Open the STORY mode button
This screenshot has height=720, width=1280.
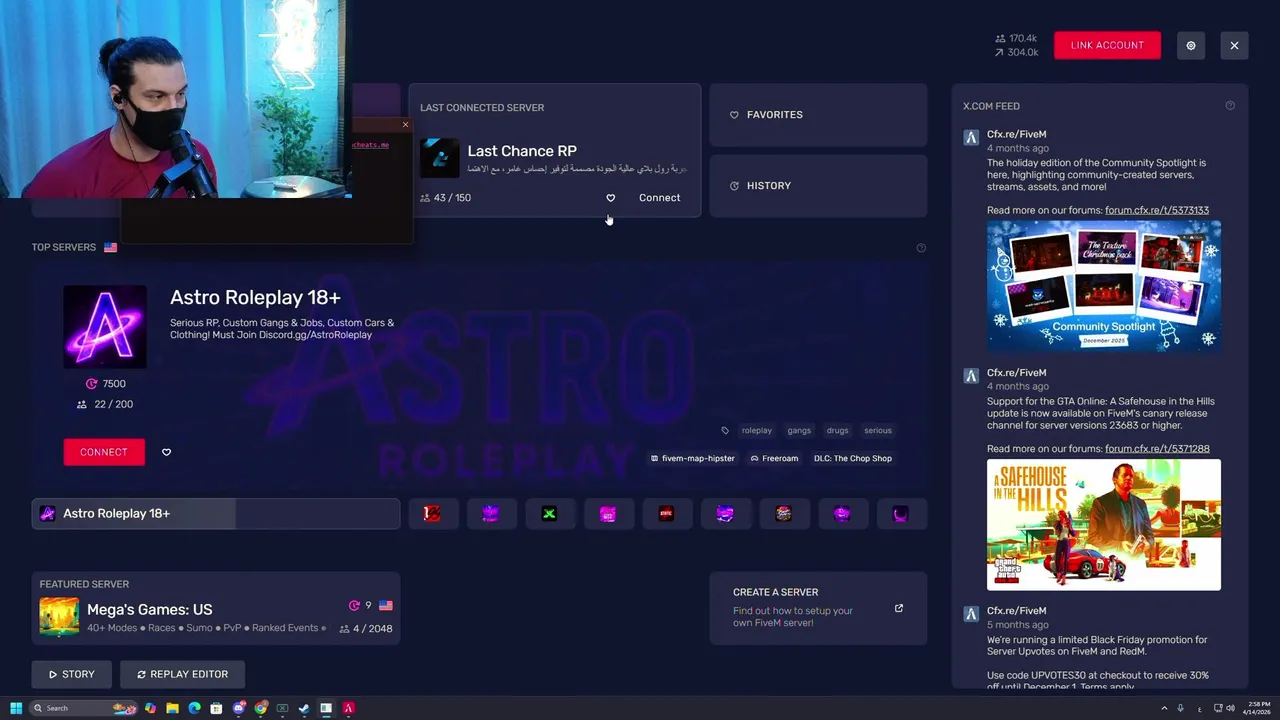click(x=71, y=674)
